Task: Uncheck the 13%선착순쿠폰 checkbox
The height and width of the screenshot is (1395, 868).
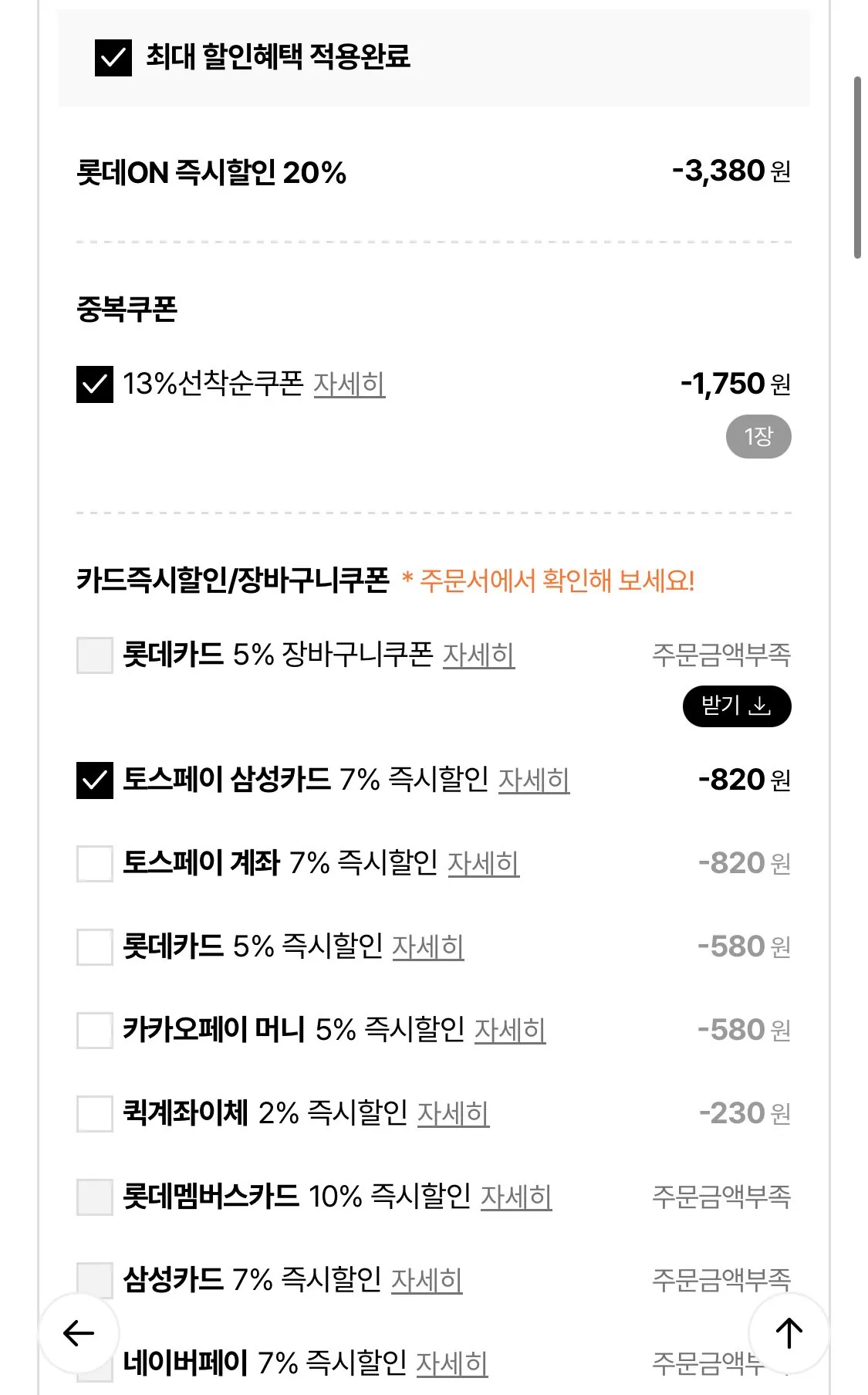Action: tap(95, 384)
